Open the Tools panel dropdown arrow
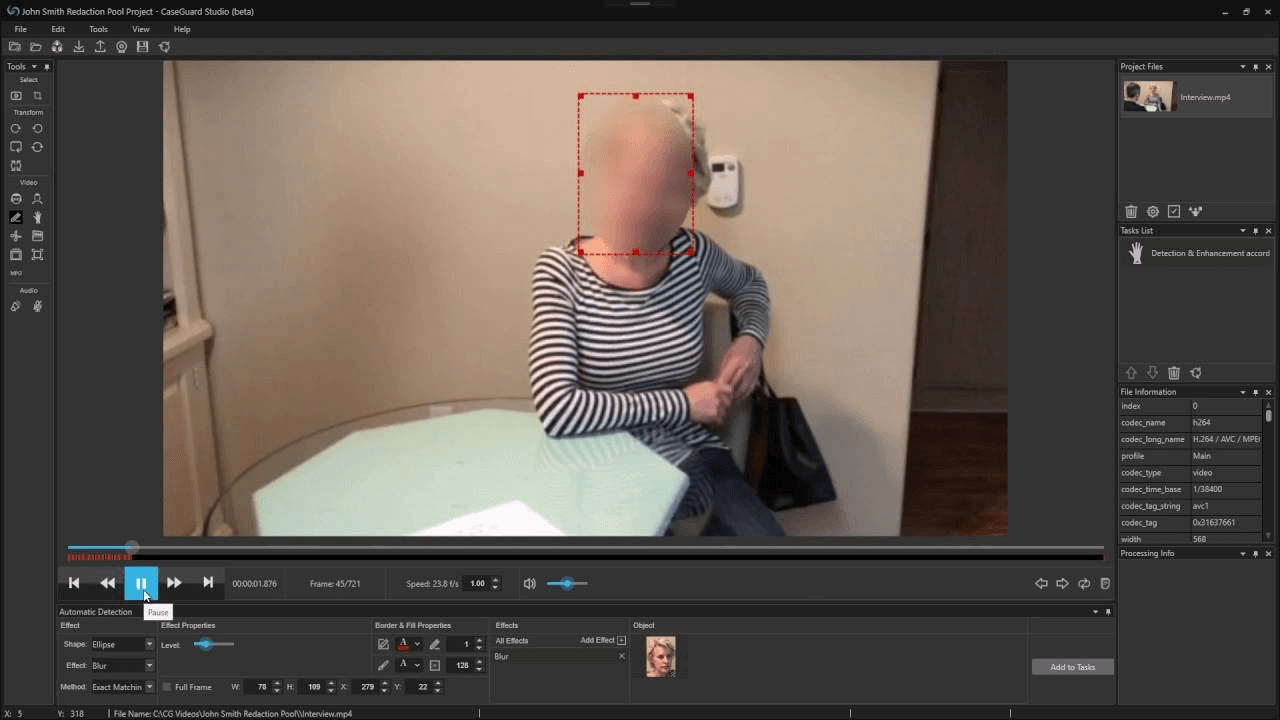1280x720 pixels. pyautogui.click(x=34, y=67)
